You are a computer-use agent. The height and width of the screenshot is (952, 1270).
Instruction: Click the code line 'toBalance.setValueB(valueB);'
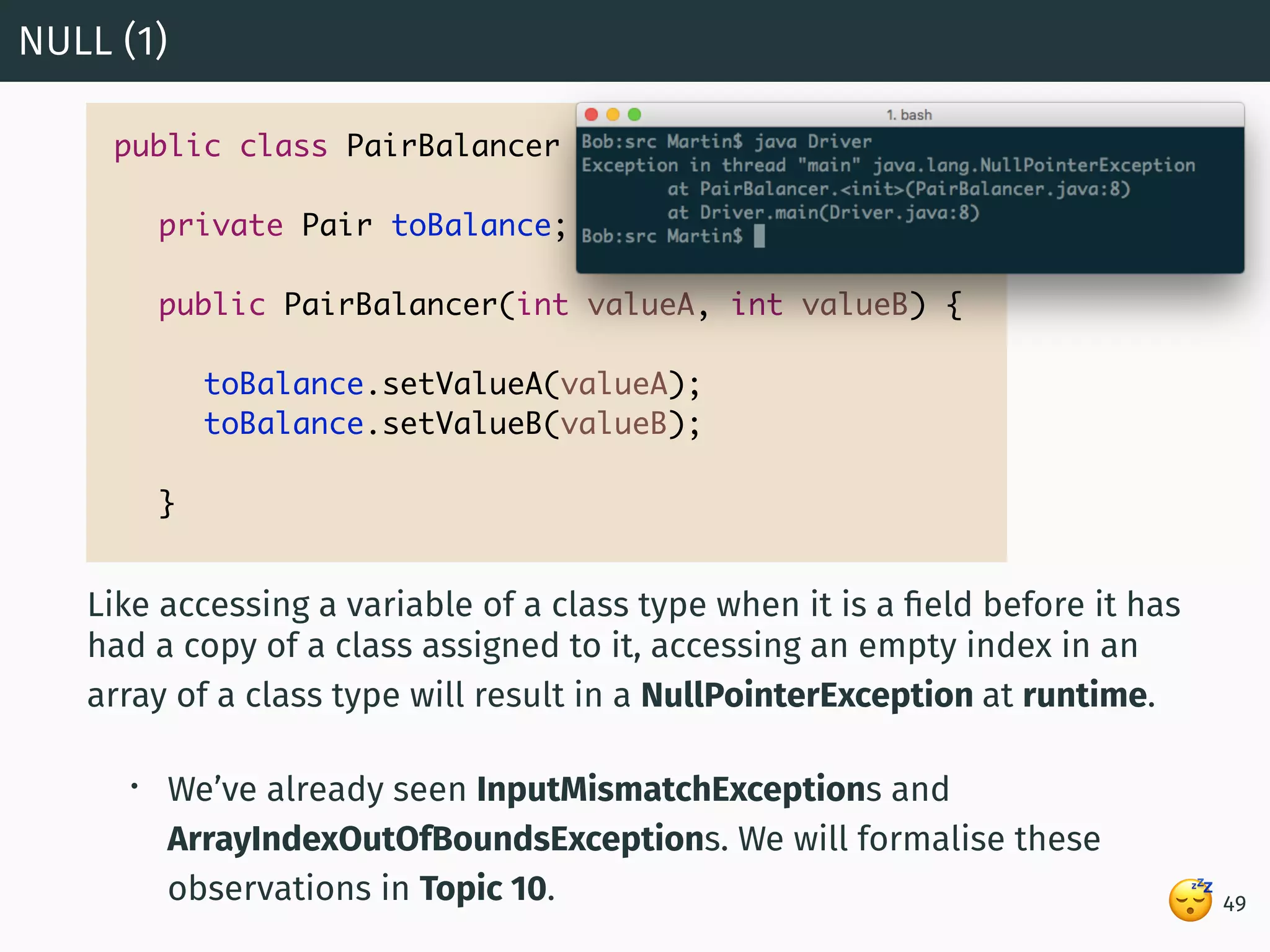click(452, 424)
